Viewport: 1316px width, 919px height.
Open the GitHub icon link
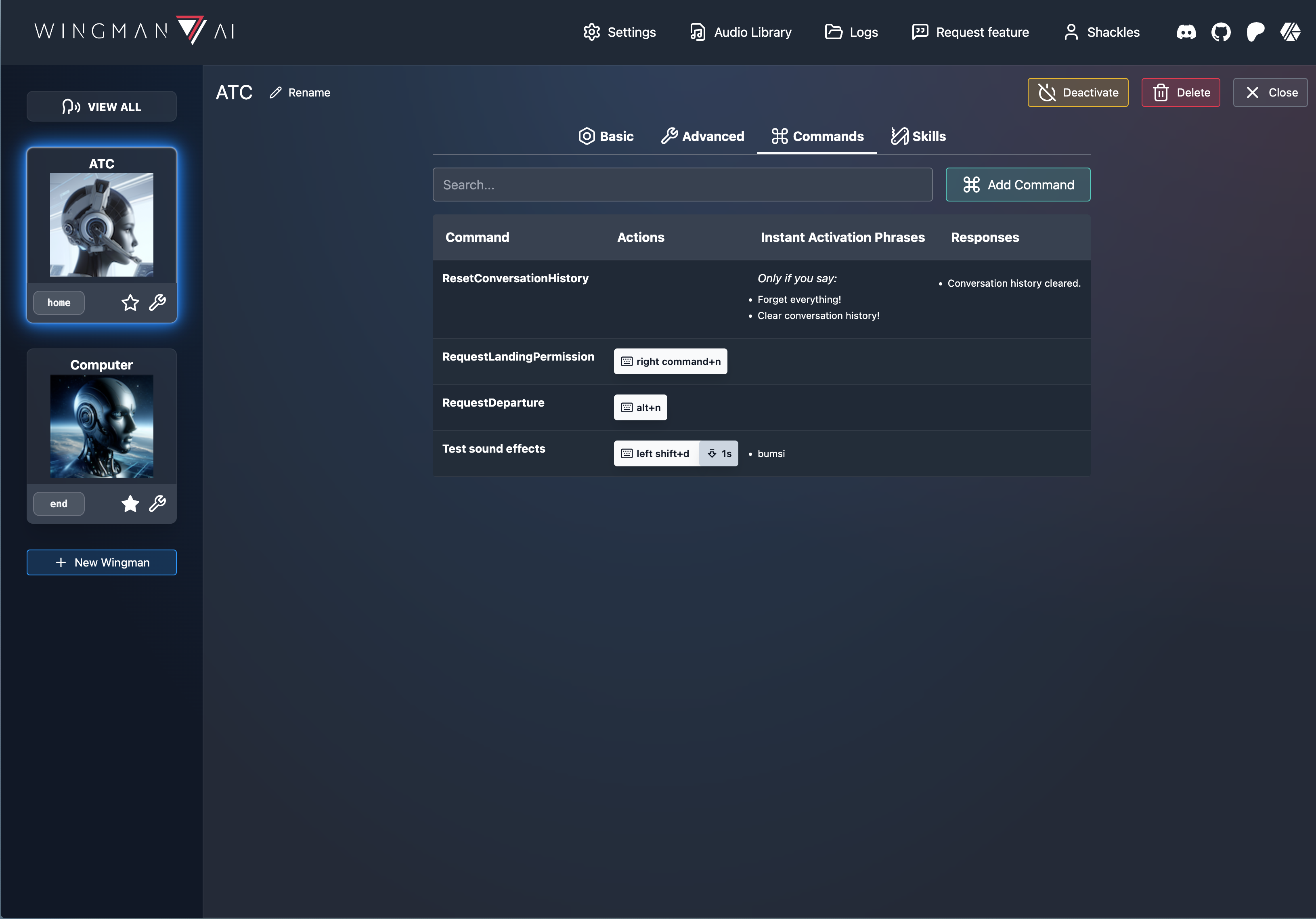coord(1221,32)
